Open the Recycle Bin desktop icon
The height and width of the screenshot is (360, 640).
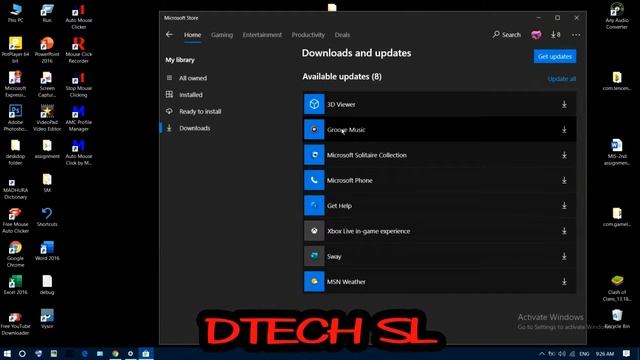click(x=617, y=319)
